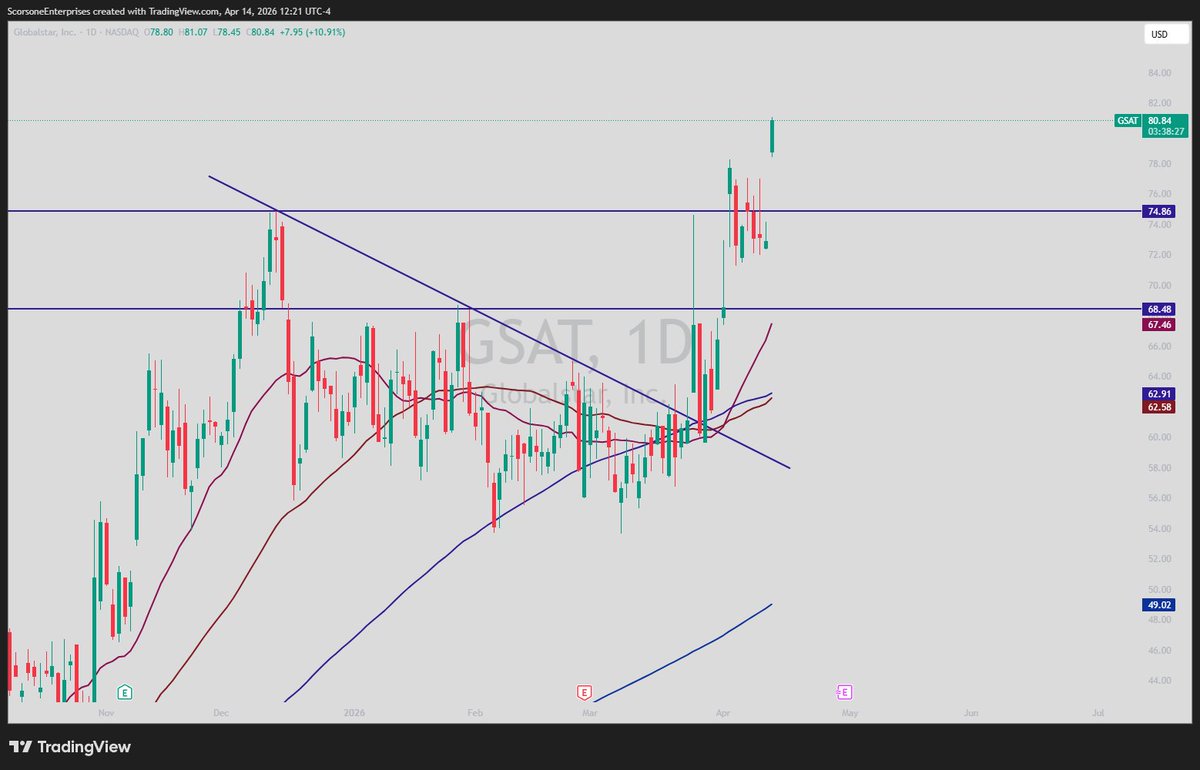
Task: Click the 84.00 price scale label
Action: [1160, 73]
